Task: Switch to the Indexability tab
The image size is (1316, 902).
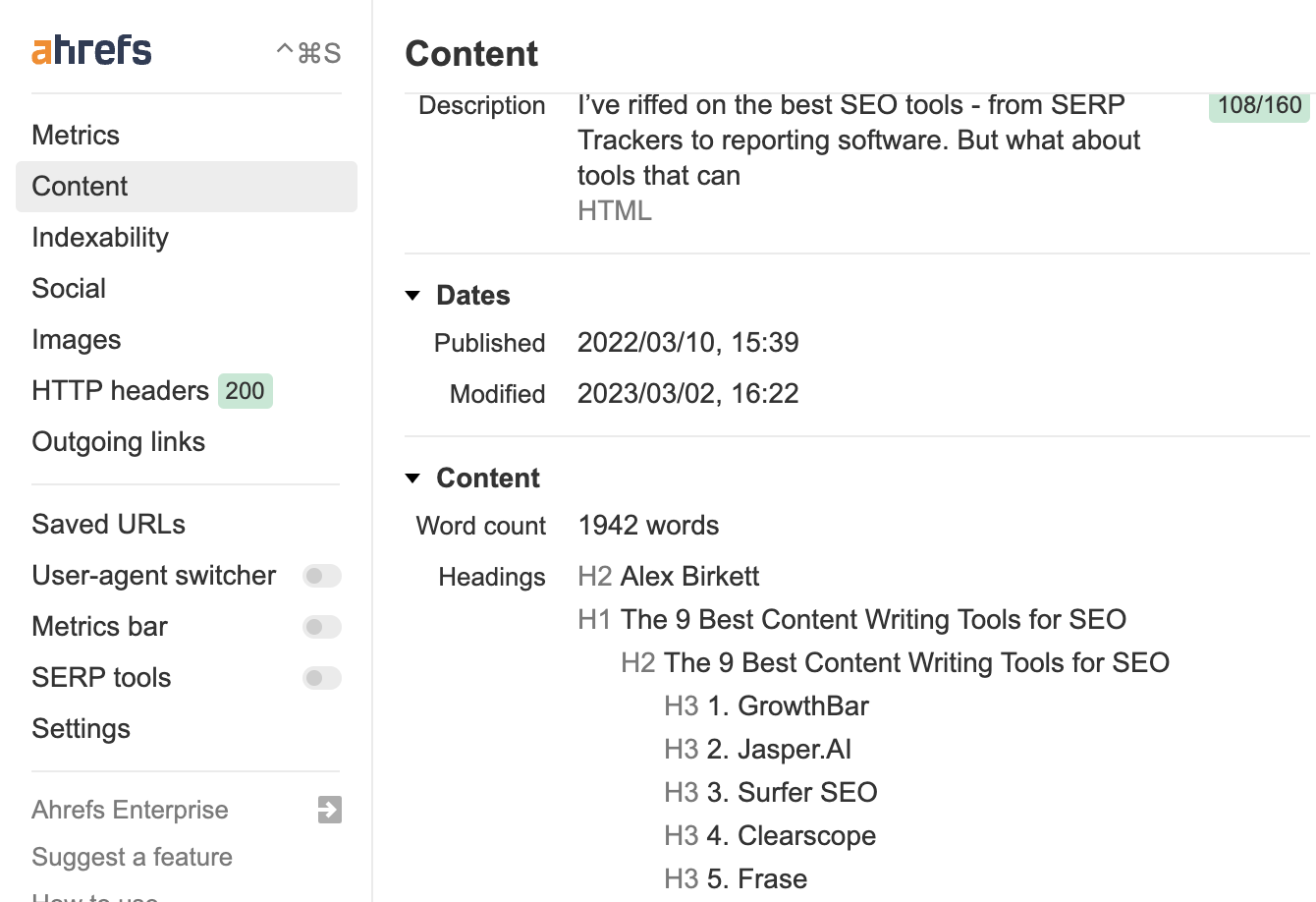Action: coord(99,237)
